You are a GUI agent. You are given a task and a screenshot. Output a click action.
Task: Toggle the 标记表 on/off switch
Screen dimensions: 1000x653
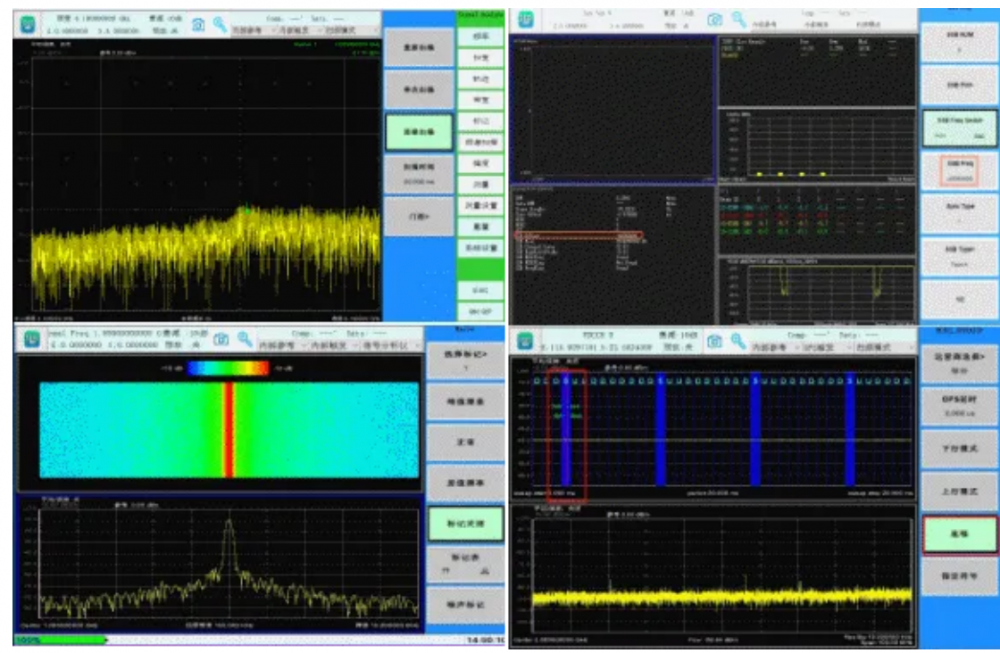click(464, 564)
